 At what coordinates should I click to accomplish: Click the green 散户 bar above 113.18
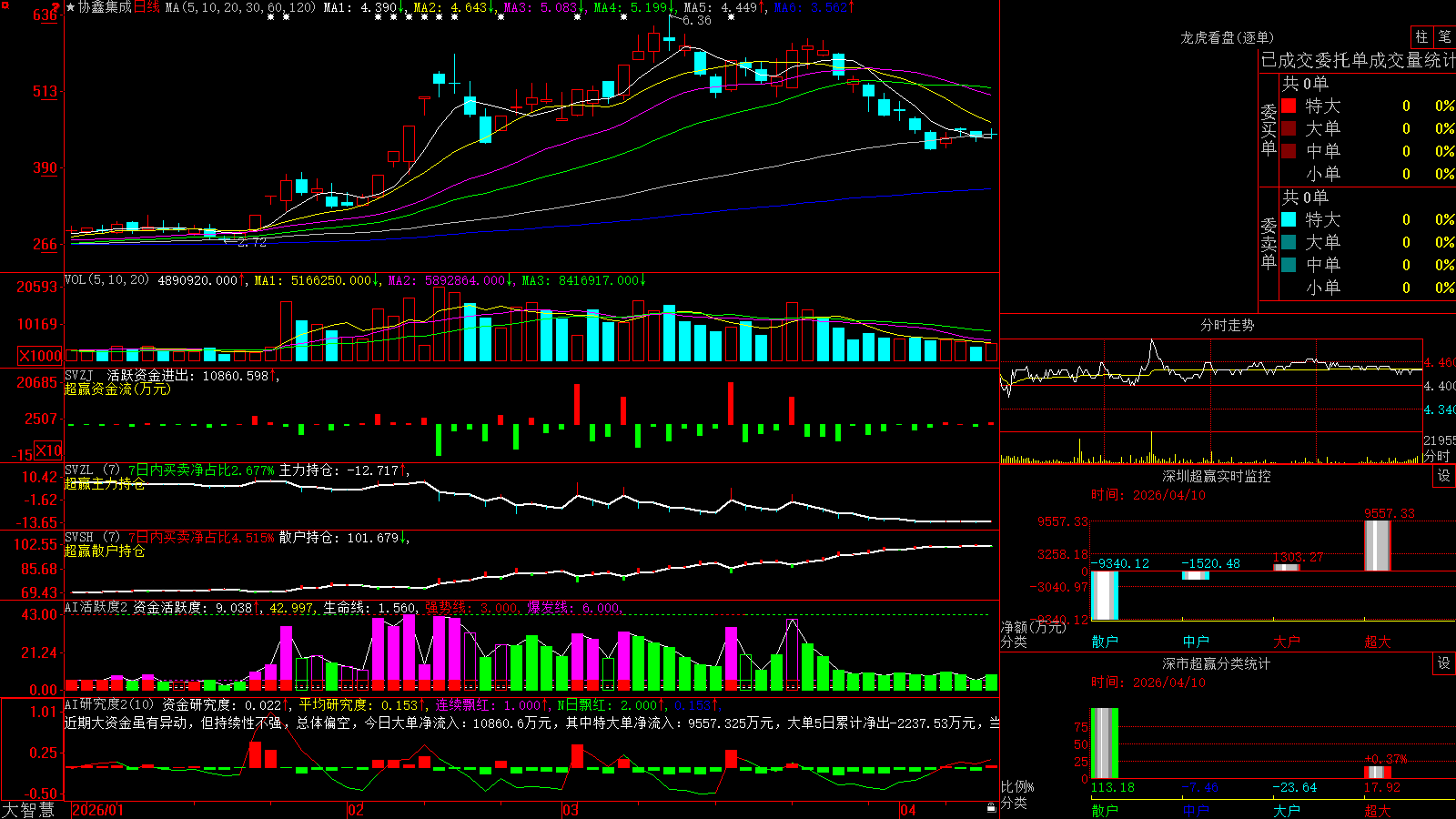click(x=1105, y=743)
